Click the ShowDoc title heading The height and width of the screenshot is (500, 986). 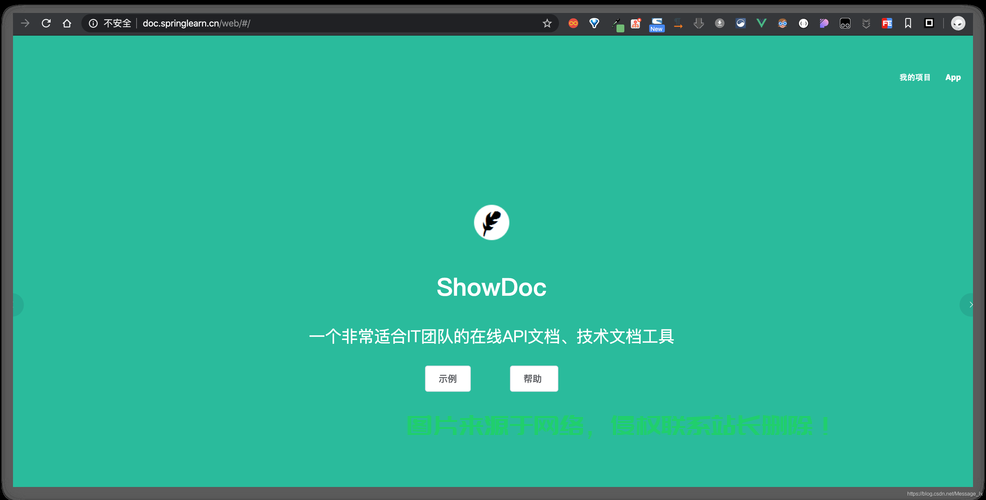pyautogui.click(x=491, y=288)
